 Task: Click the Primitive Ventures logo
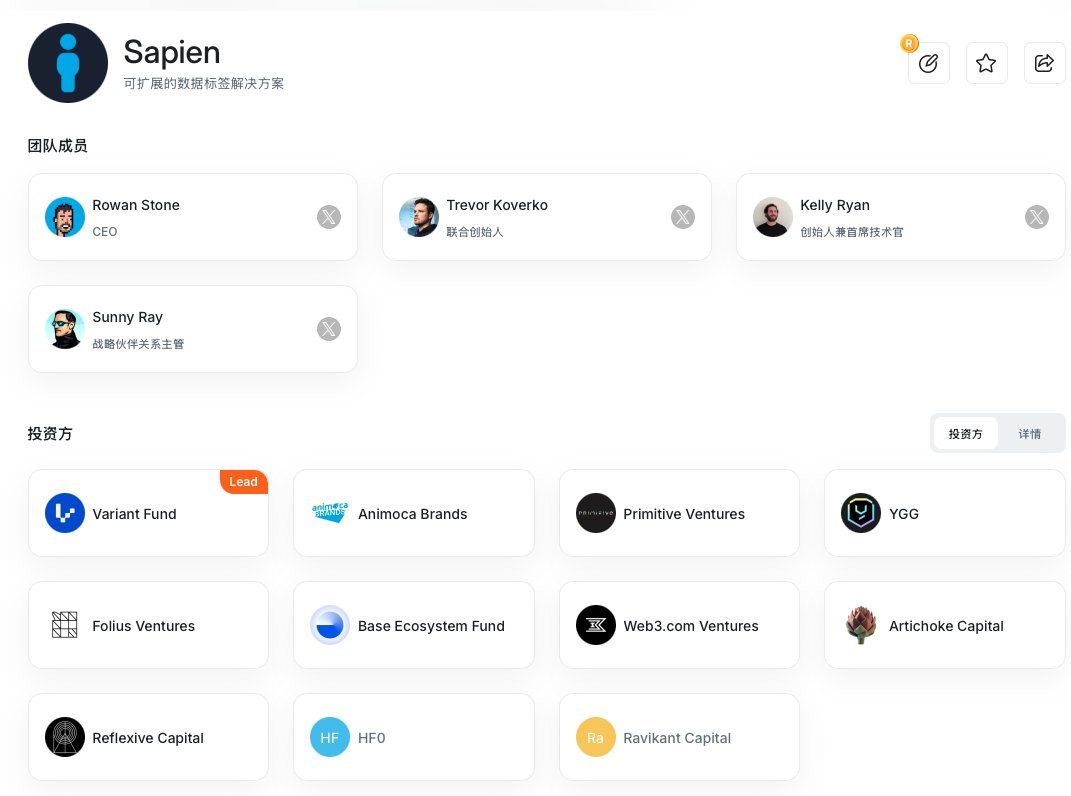point(596,513)
